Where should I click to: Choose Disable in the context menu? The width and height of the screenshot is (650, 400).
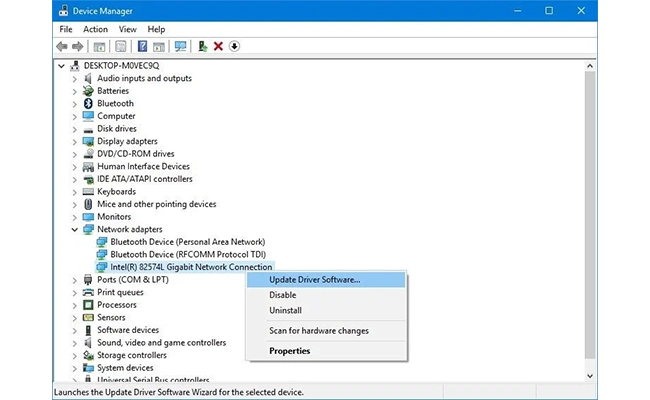(326, 295)
